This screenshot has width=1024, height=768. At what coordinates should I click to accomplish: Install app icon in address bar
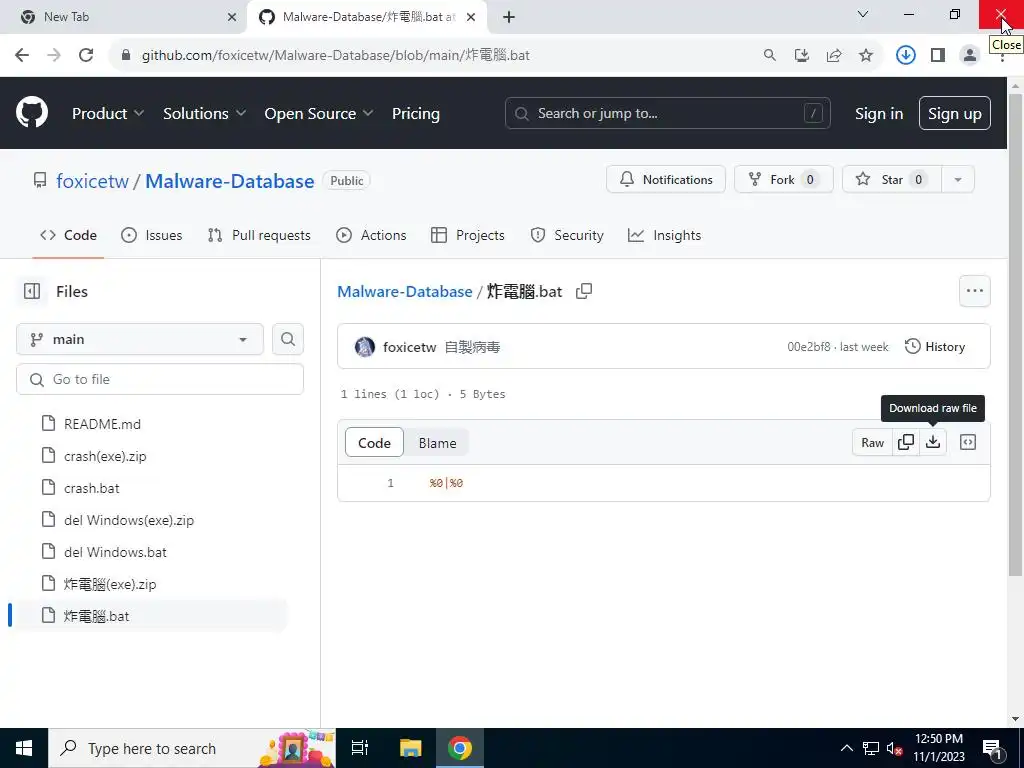802,56
